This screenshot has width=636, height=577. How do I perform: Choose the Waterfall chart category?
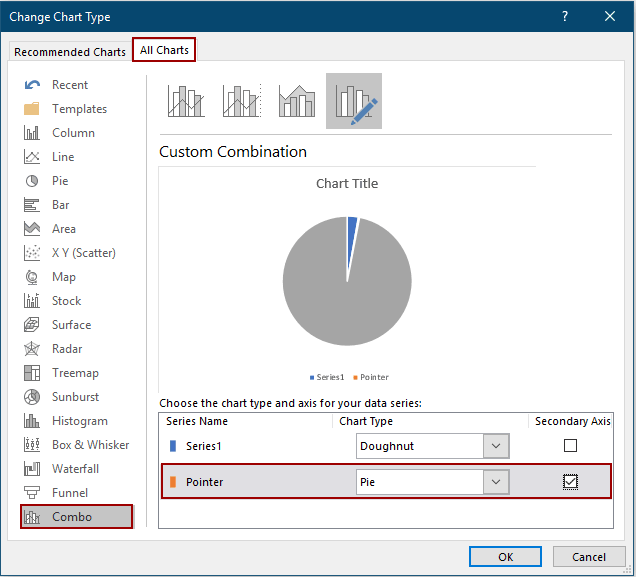(x=76, y=469)
